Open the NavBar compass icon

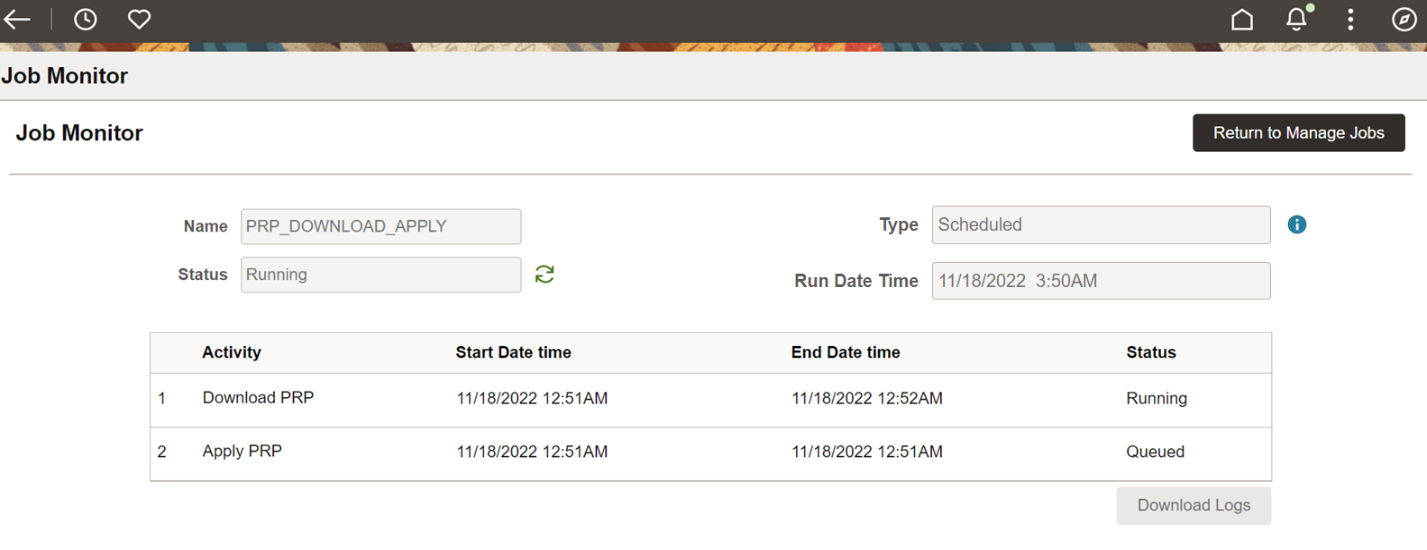click(1404, 20)
